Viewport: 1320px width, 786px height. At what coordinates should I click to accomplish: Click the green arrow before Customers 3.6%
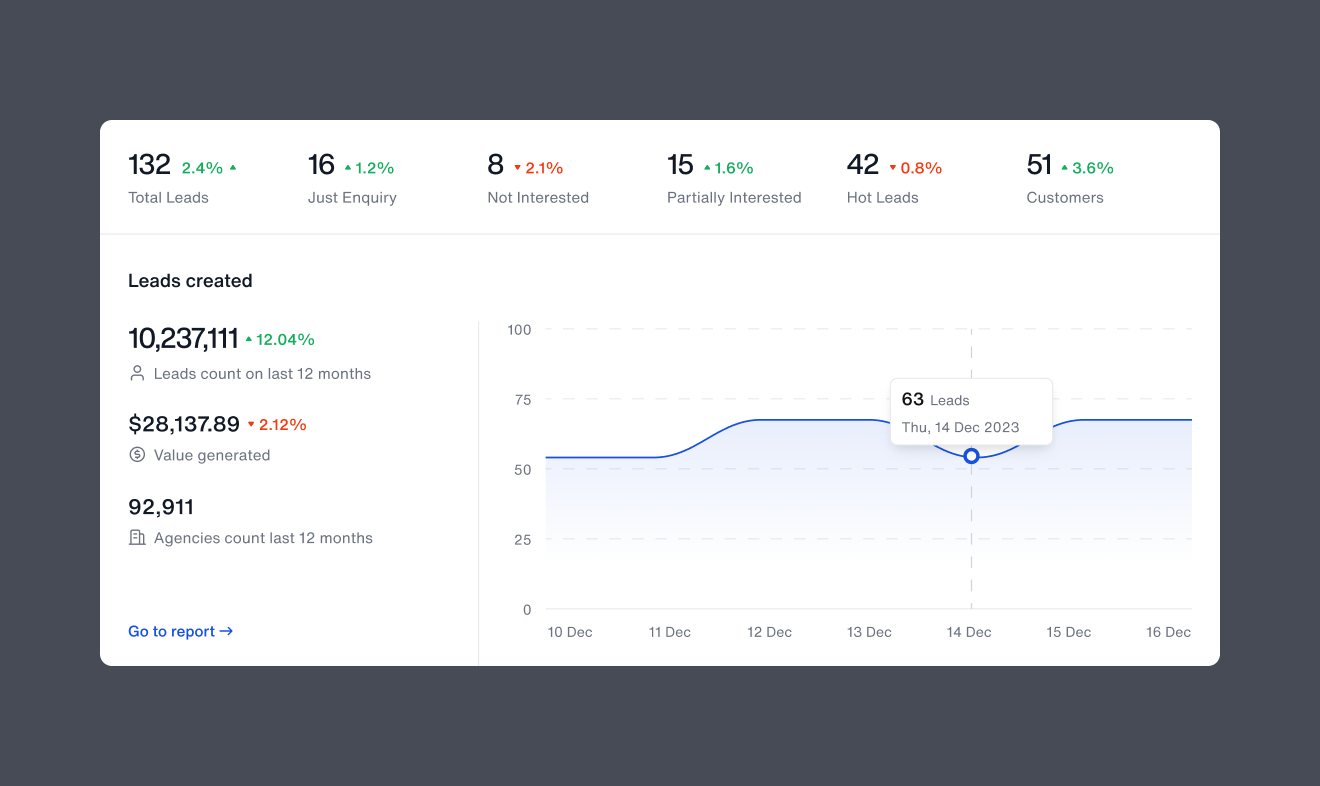(1065, 168)
